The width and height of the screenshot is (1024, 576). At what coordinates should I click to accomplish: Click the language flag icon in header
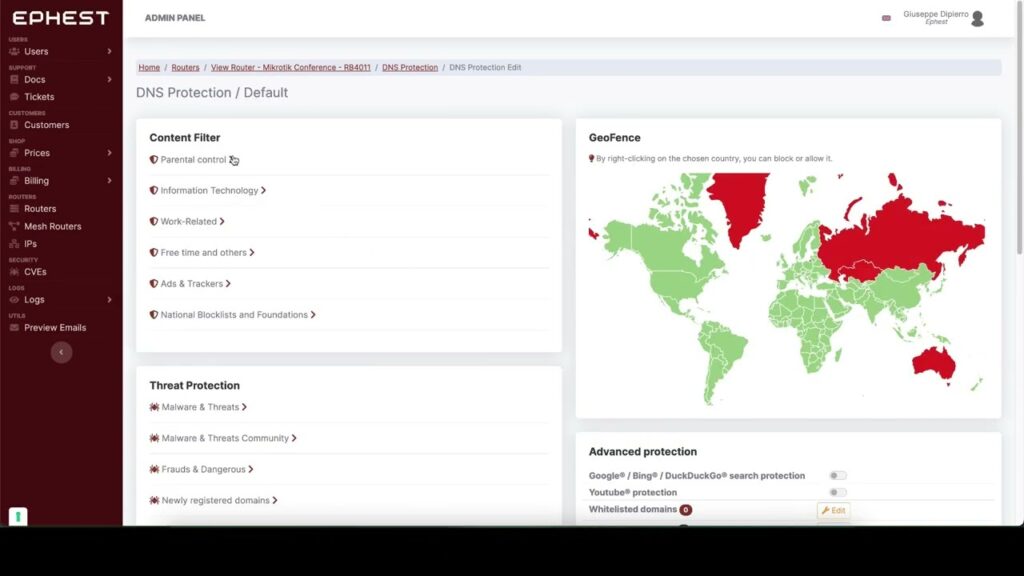[886, 18]
